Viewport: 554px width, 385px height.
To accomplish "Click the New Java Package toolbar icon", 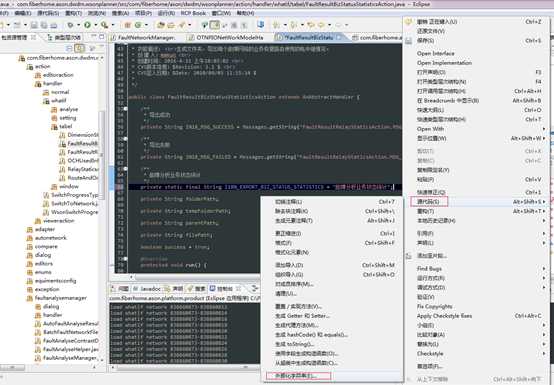I will (x=128, y=25).
